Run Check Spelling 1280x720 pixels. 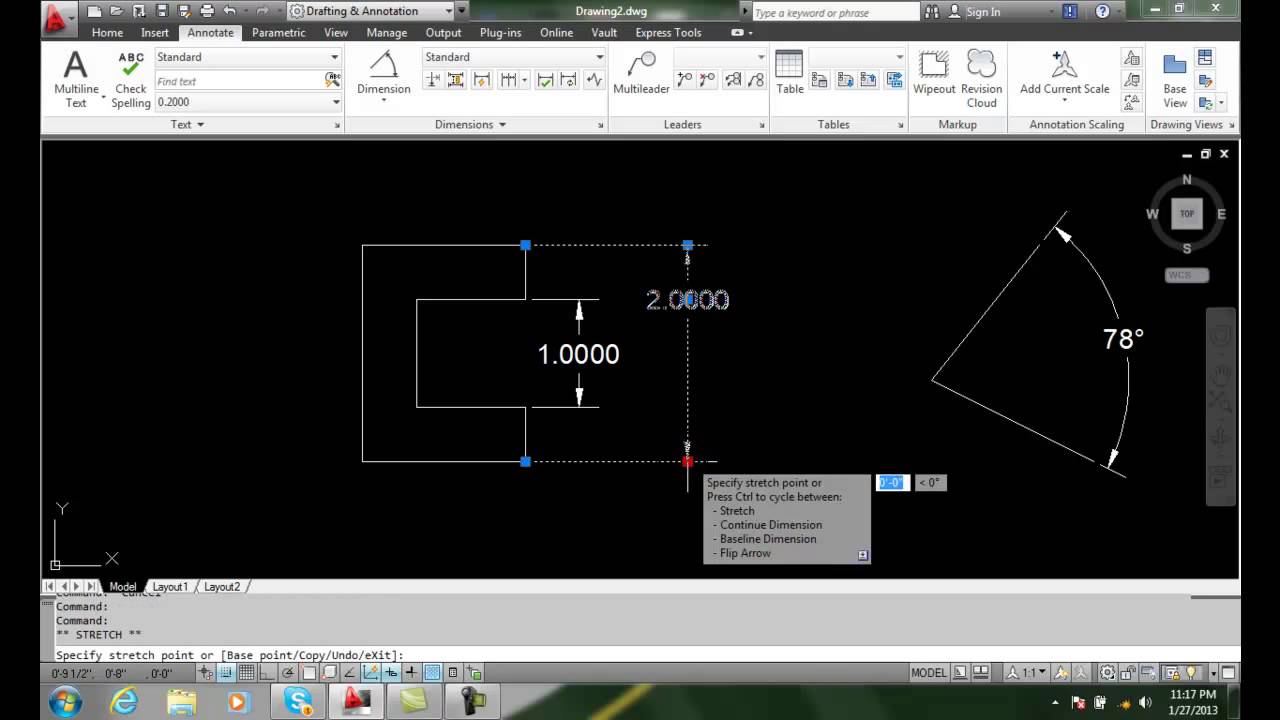point(130,79)
